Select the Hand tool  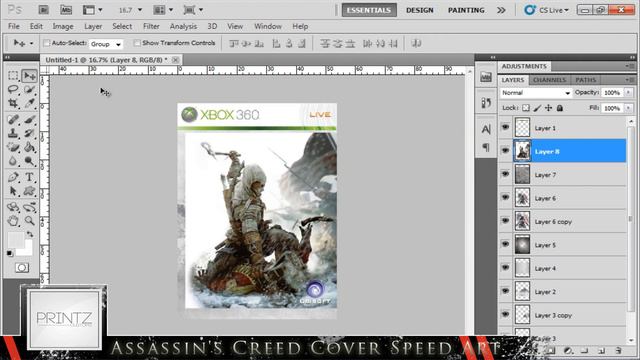tap(13, 221)
